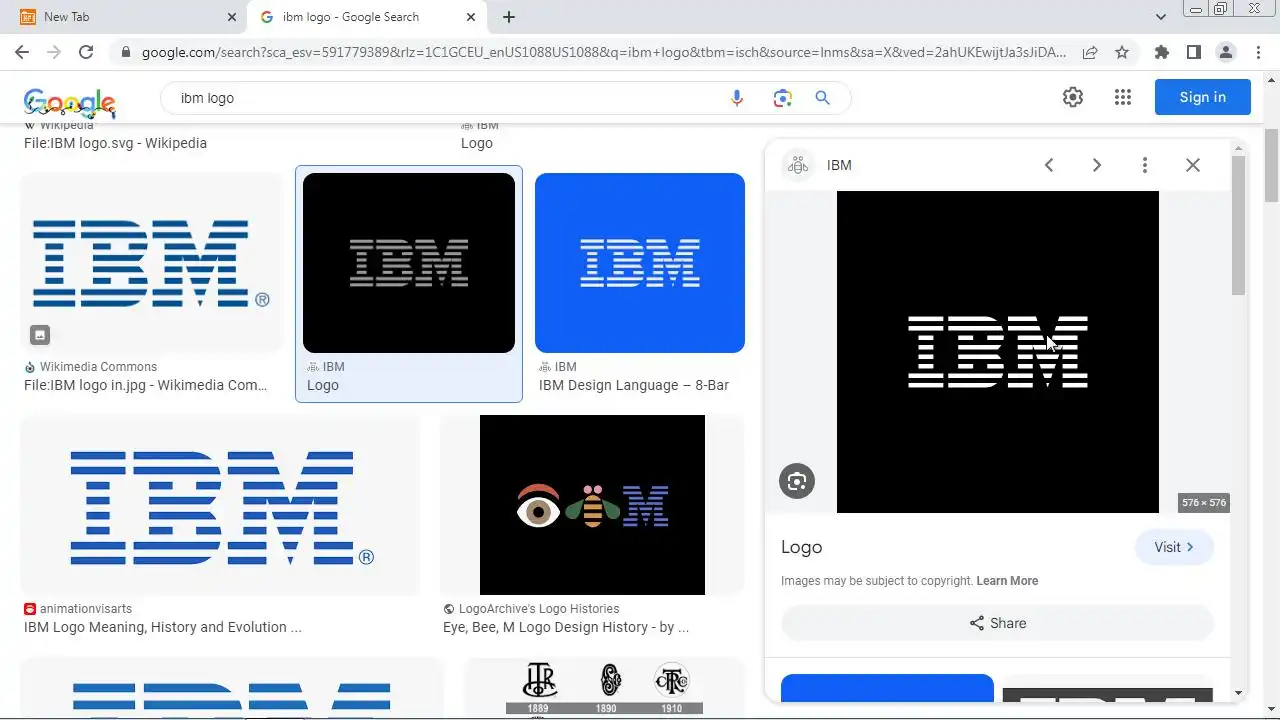Click the main page vertical scrollbar
The width and height of the screenshot is (1280, 720).
[1271, 165]
